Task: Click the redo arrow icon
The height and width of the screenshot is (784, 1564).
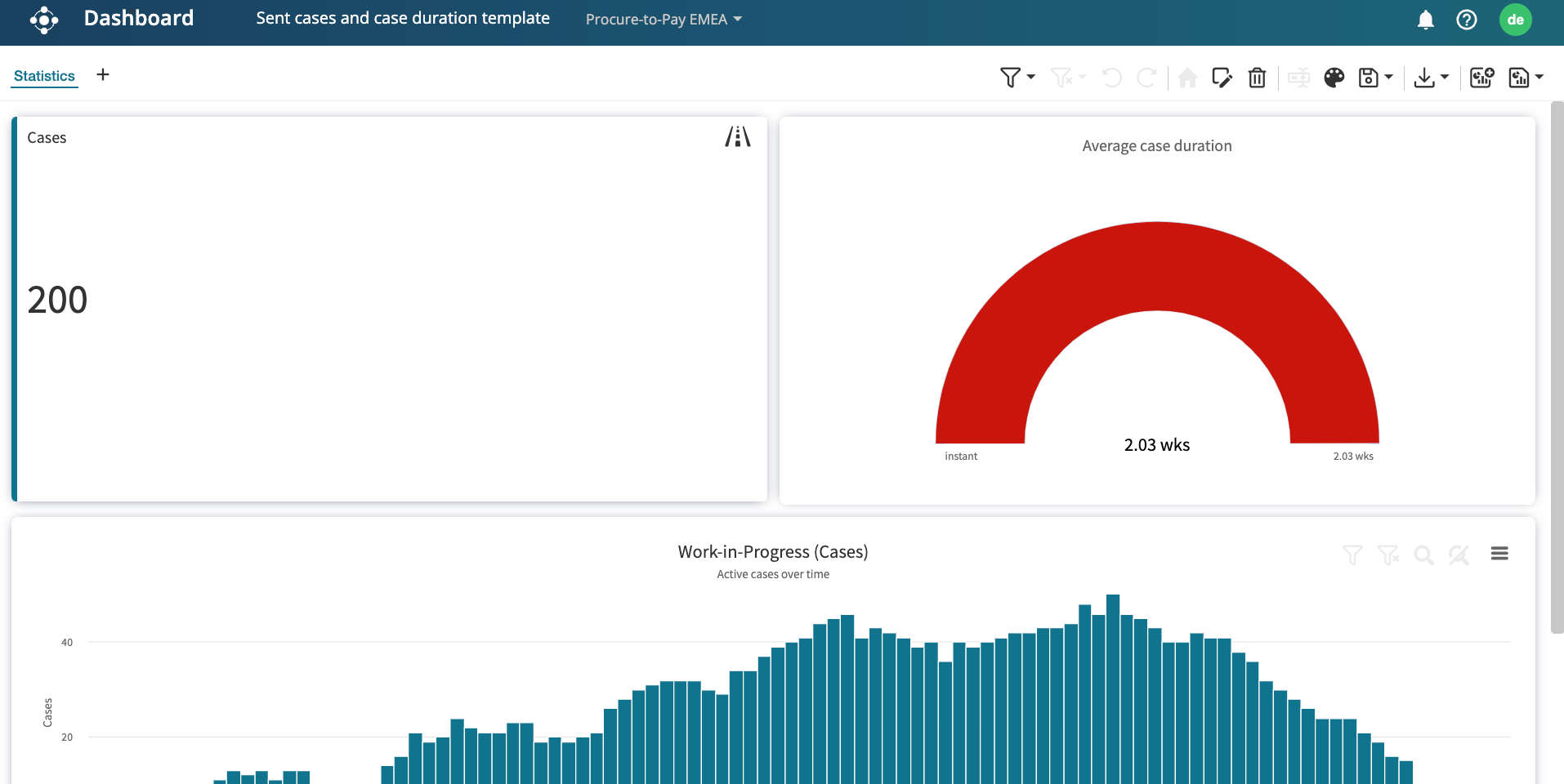Action: pyautogui.click(x=1146, y=78)
